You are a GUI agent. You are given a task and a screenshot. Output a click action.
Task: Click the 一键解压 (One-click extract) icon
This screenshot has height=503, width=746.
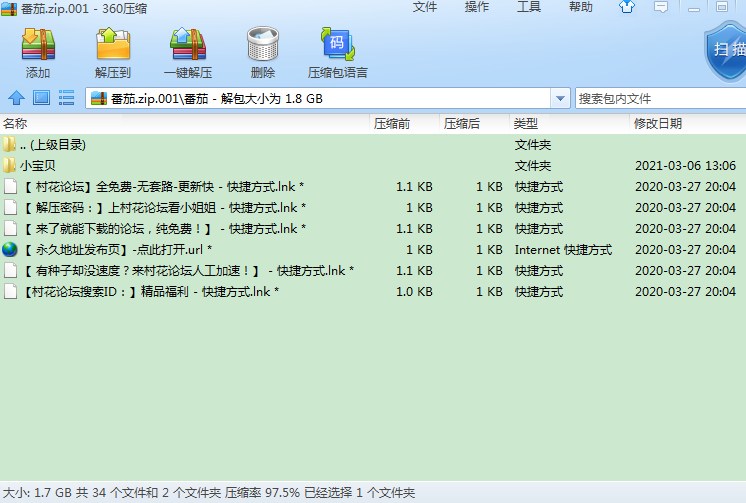(x=187, y=52)
